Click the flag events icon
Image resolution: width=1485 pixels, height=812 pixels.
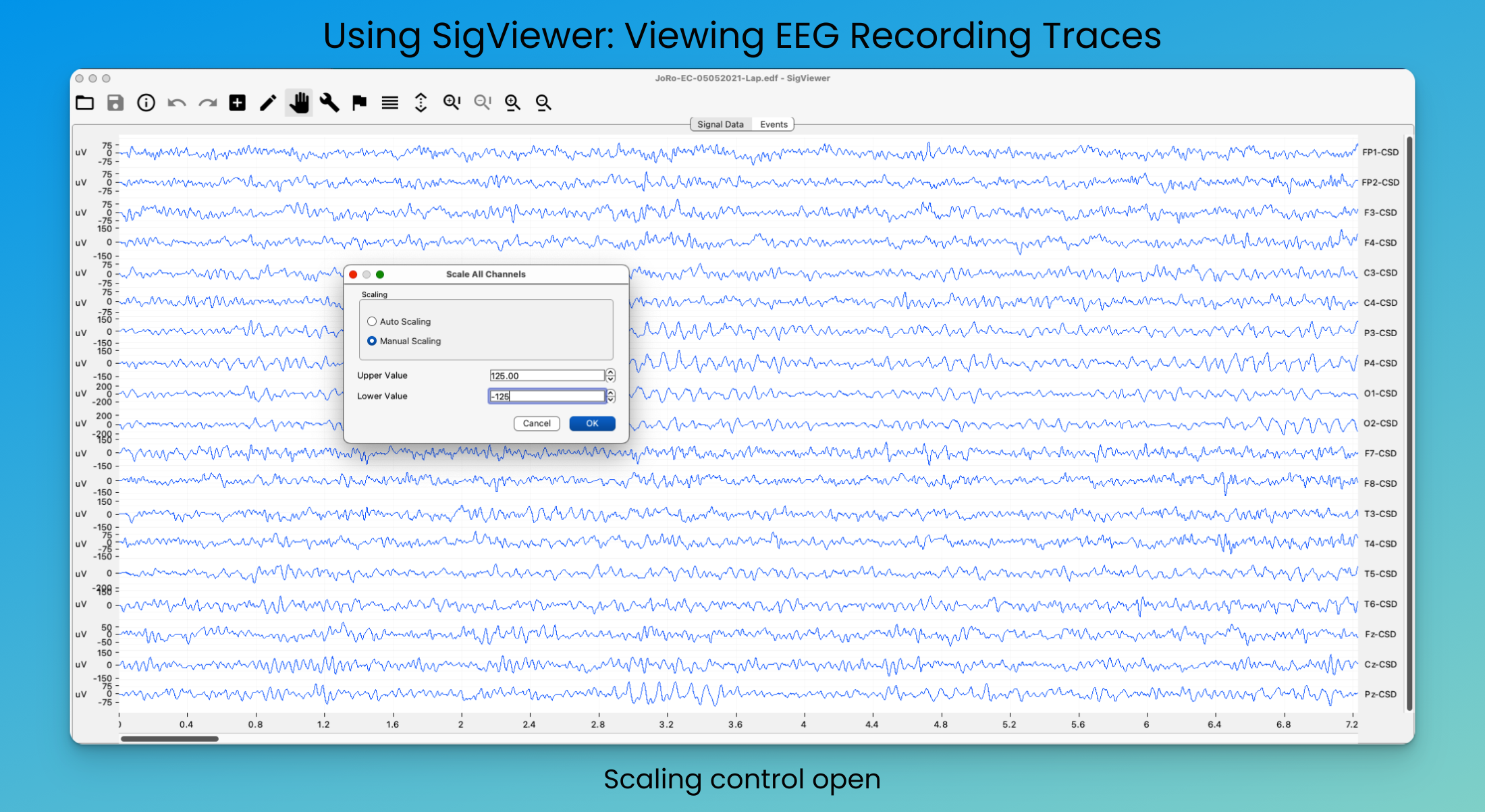point(359,103)
